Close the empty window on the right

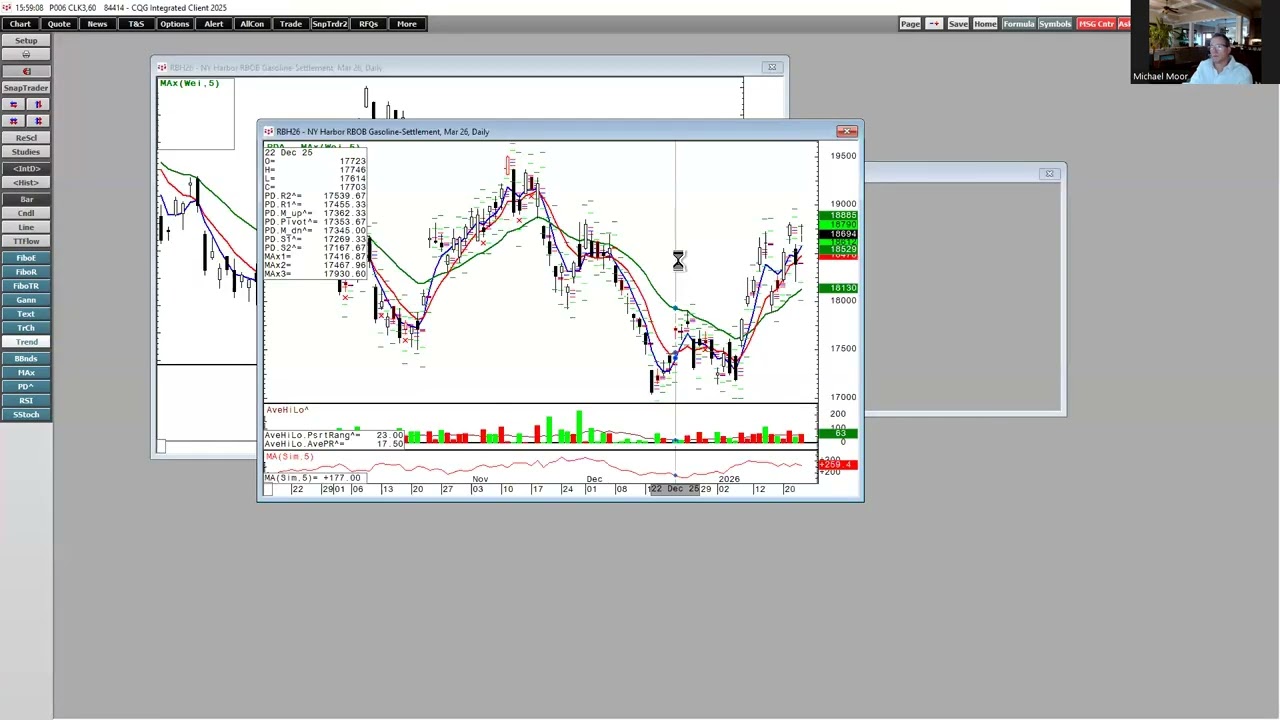(1049, 174)
